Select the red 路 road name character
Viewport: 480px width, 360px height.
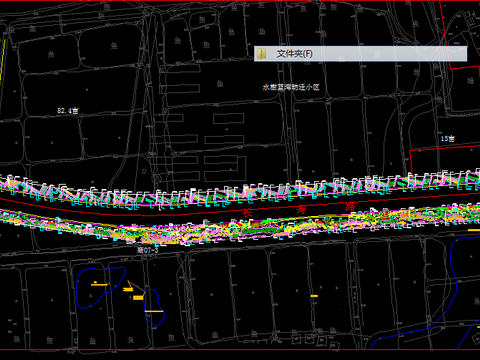pyautogui.click(x=350, y=207)
